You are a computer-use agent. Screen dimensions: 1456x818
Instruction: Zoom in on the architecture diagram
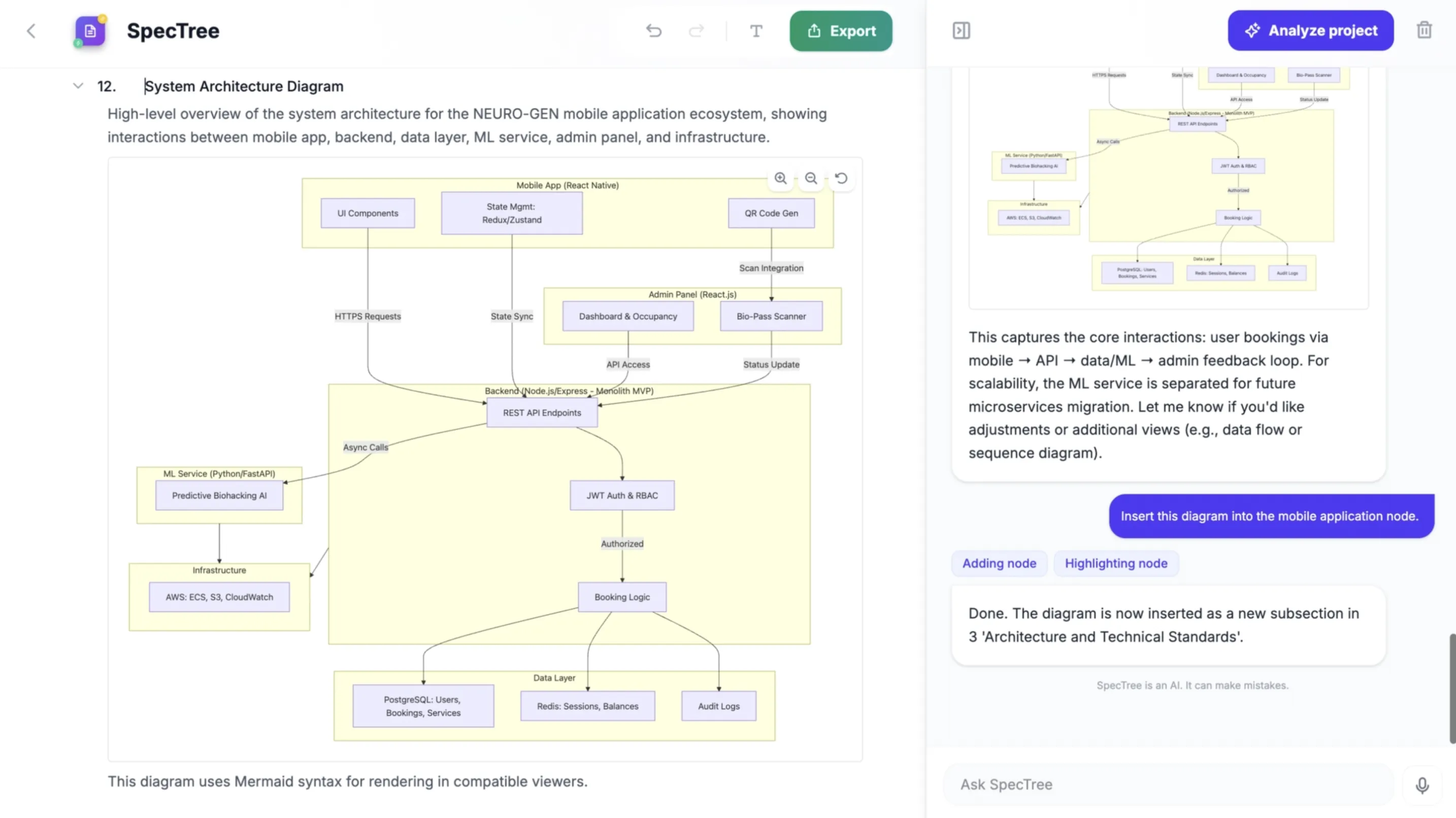point(781,179)
